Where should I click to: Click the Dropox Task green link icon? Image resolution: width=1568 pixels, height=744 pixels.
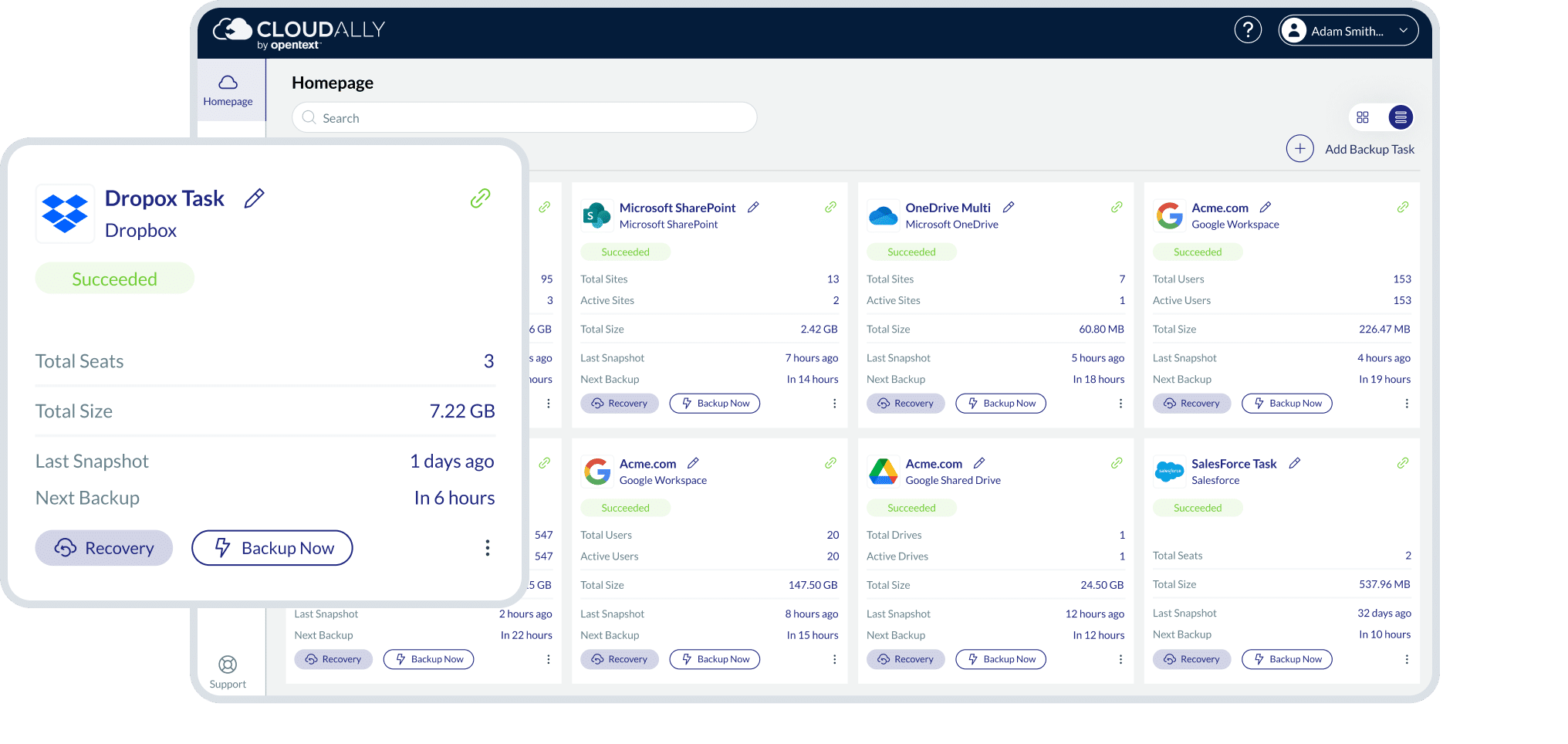point(480,198)
